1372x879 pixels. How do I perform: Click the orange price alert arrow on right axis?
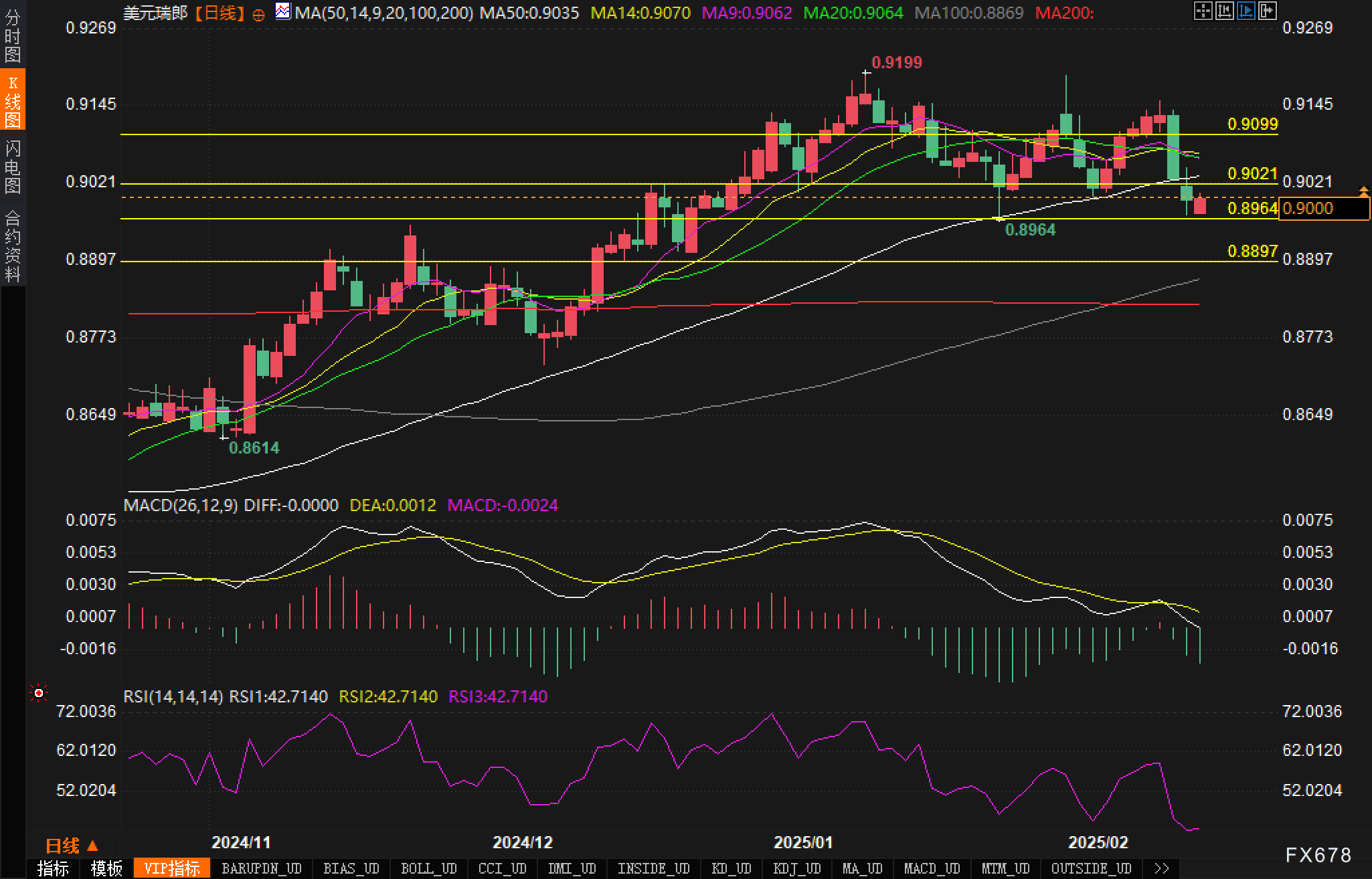coord(1363,192)
